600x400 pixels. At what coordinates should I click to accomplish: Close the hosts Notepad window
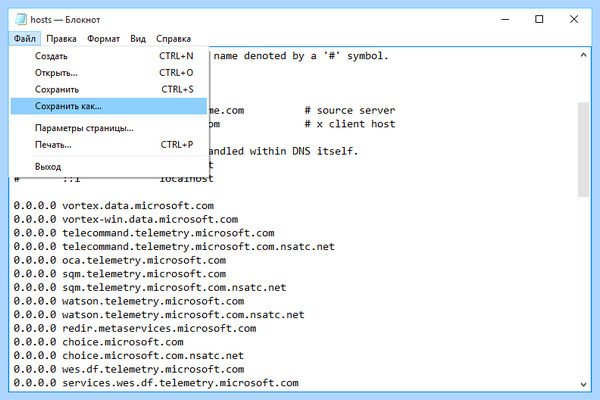point(574,19)
